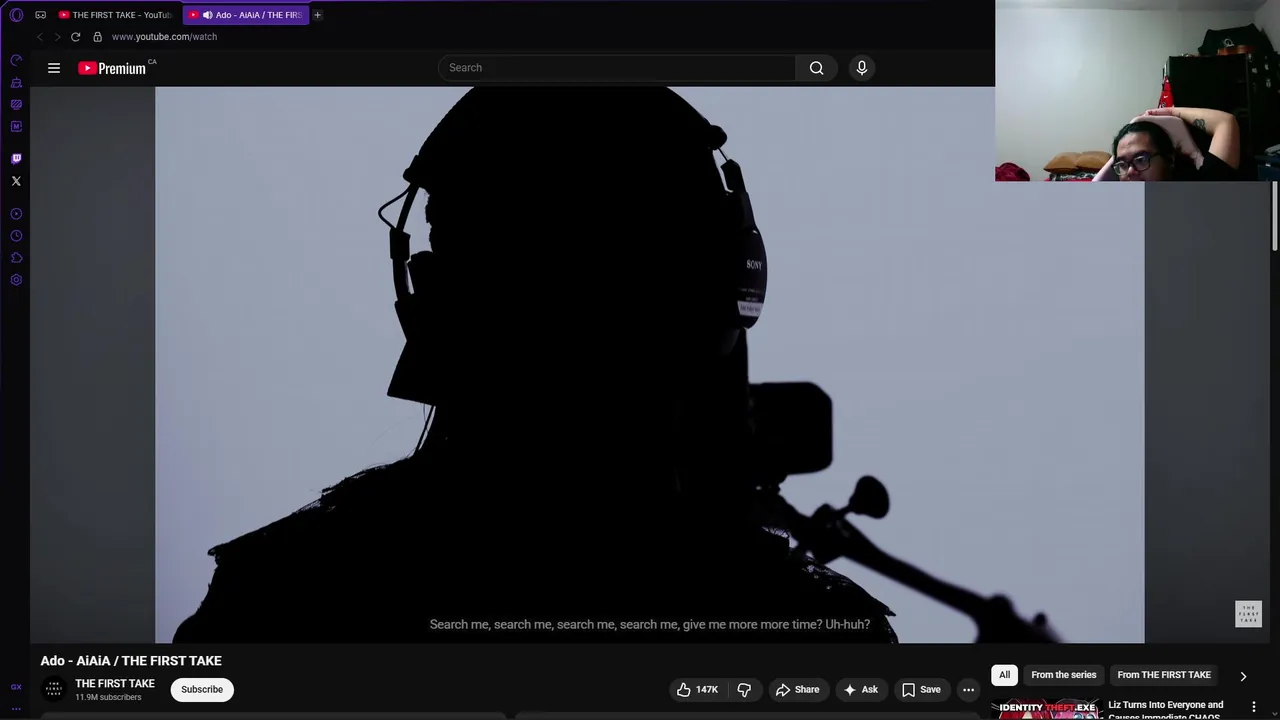Open Liz Turns Into Everyone thumbnail
1280x720 pixels.
(1047, 708)
